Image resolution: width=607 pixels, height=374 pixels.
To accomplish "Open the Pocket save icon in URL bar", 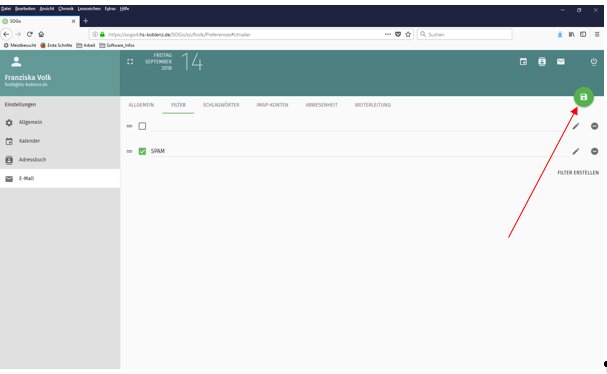I will 398,34.
